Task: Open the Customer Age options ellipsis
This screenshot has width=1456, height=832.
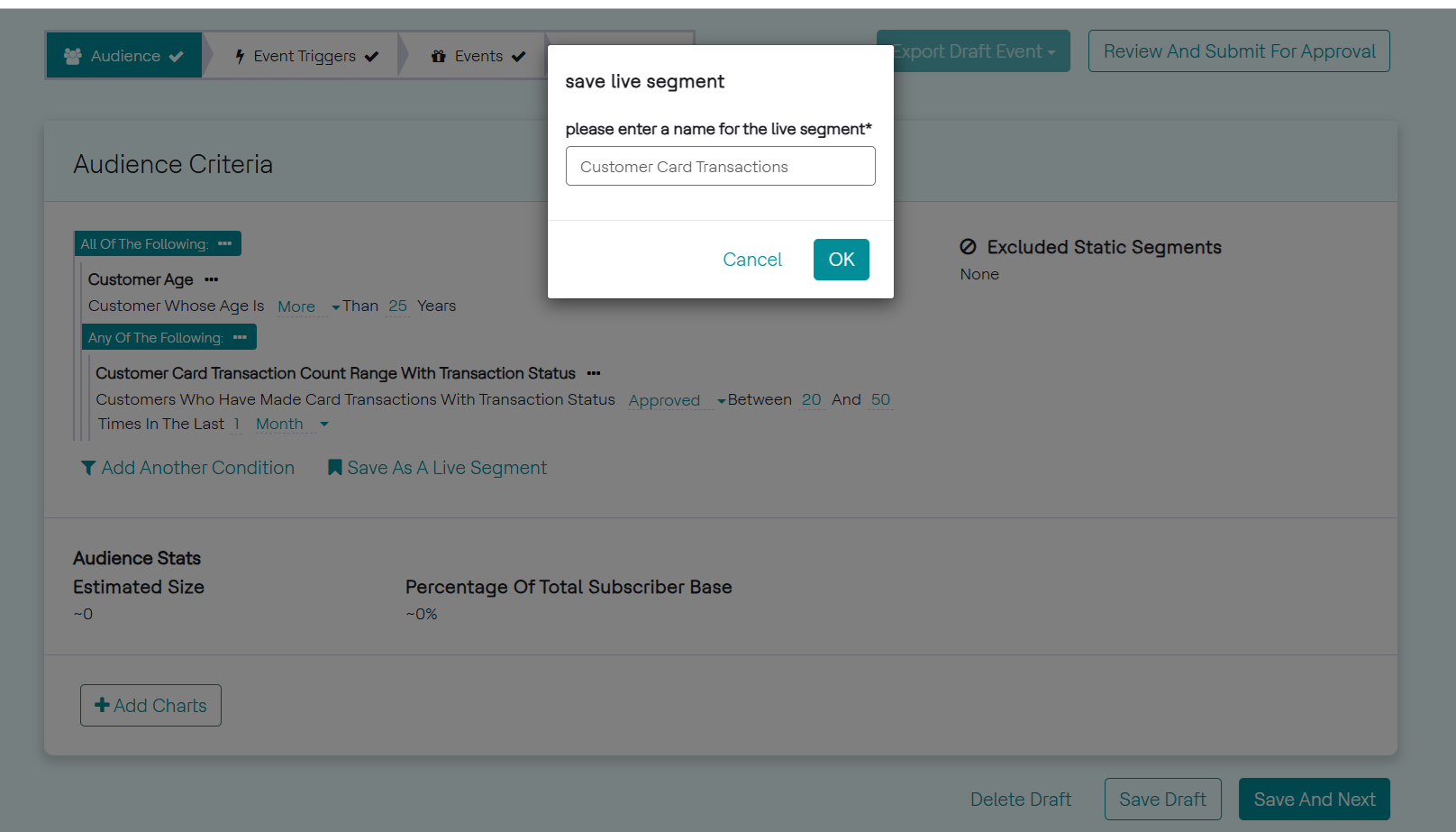Action: [212, 279]
